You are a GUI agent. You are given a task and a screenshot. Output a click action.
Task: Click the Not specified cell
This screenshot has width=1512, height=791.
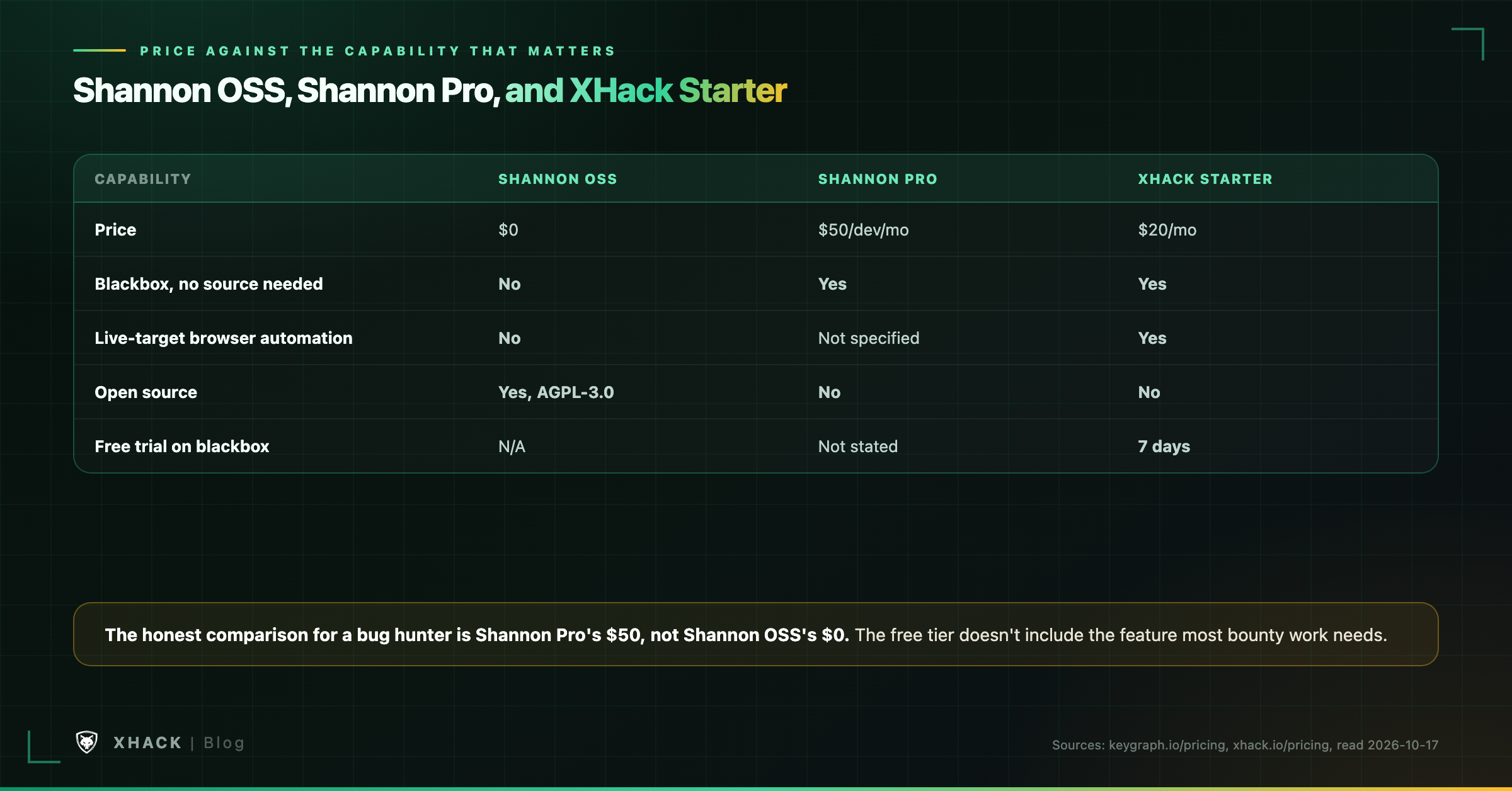[869, 338]
